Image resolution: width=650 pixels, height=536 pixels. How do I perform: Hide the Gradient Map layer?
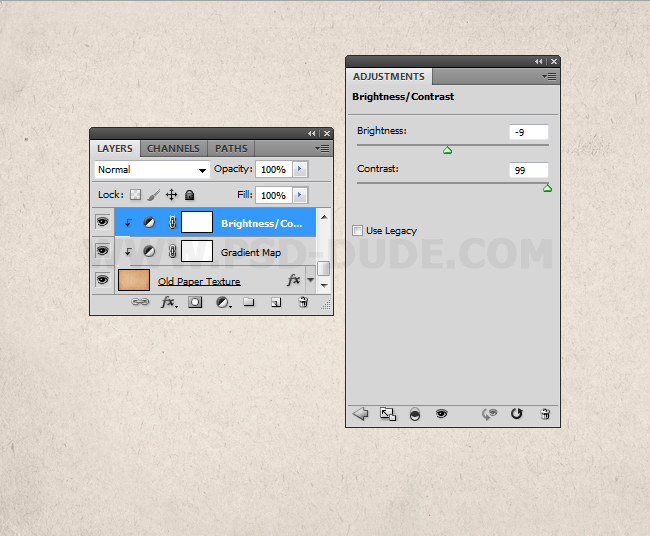click(102, 251)
